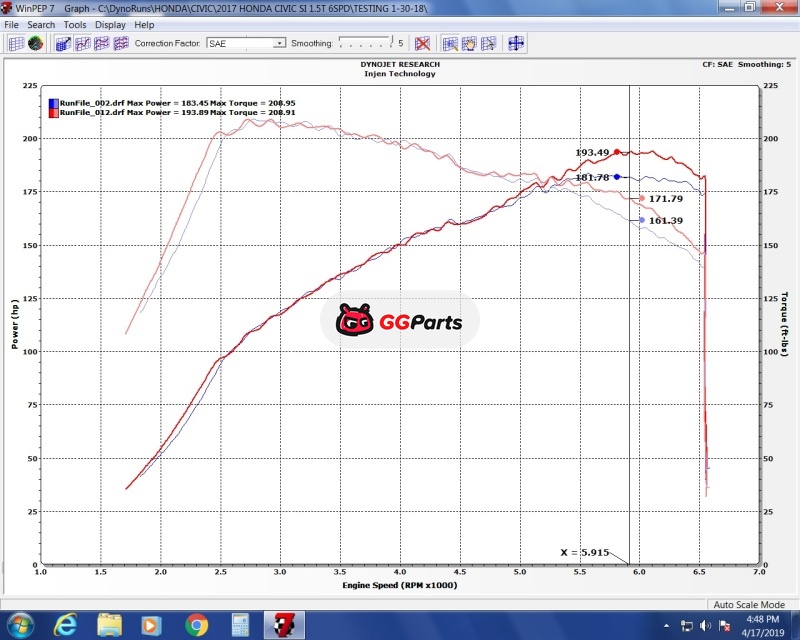The width and height of the screenshot is (800, 640).
Task: Open the Display menu
Action: click(x=111, y=24)
